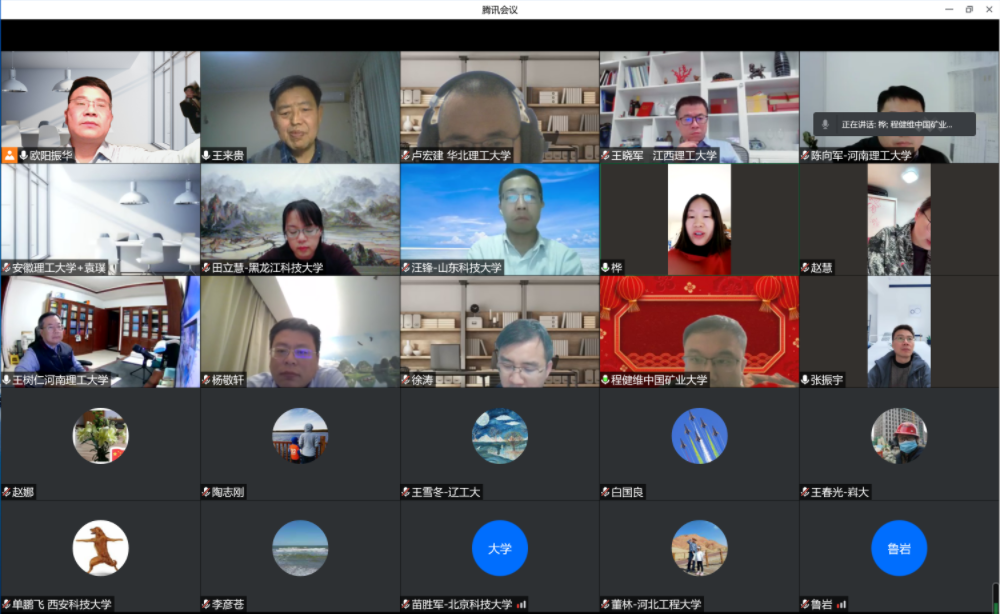Viewport: 1000px width, 614px height.
Task: Click the microphone icon next to 桦
Action: tap(605, 268)
